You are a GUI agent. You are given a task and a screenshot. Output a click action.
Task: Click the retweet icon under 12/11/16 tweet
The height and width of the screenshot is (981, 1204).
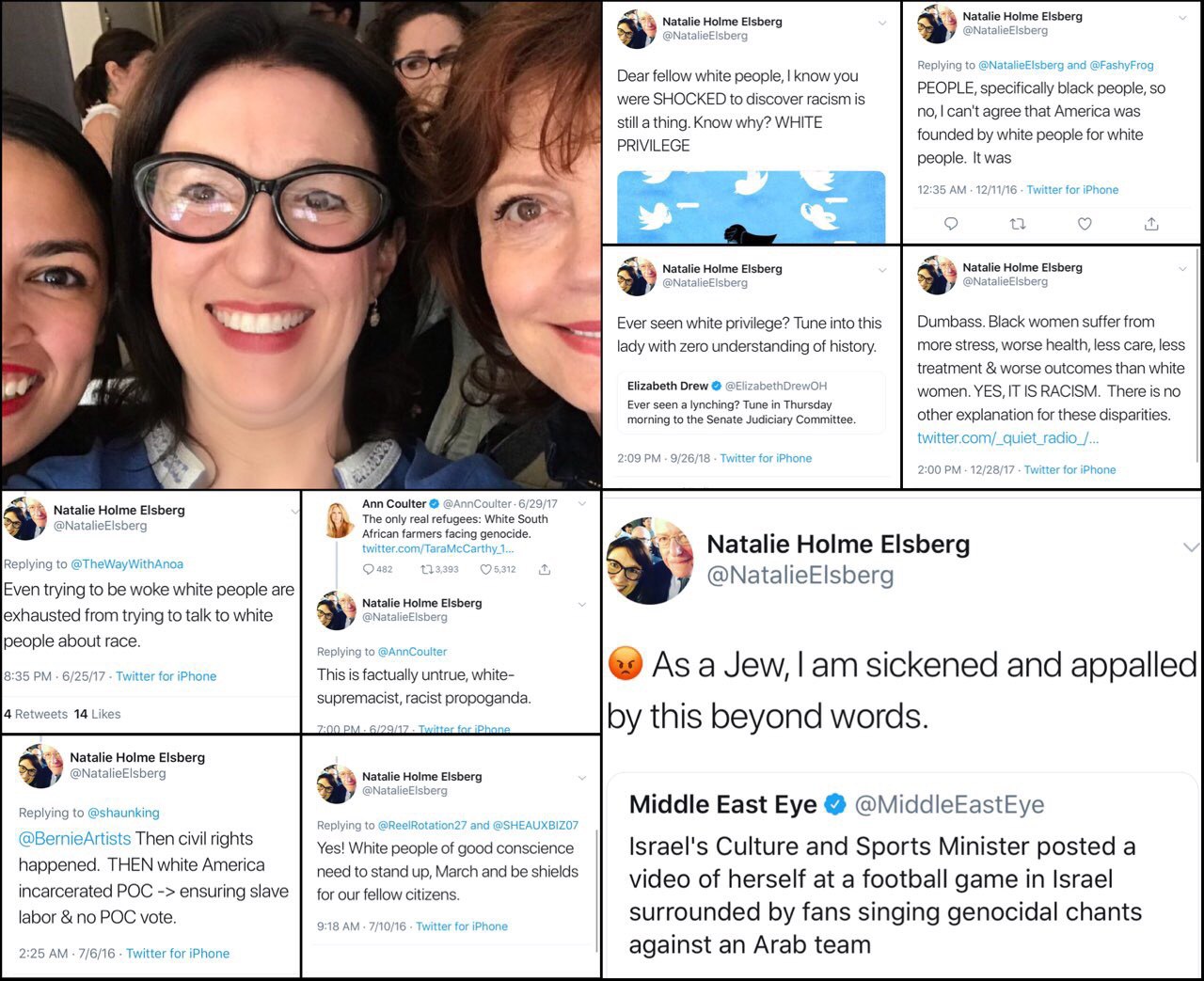1018,224
